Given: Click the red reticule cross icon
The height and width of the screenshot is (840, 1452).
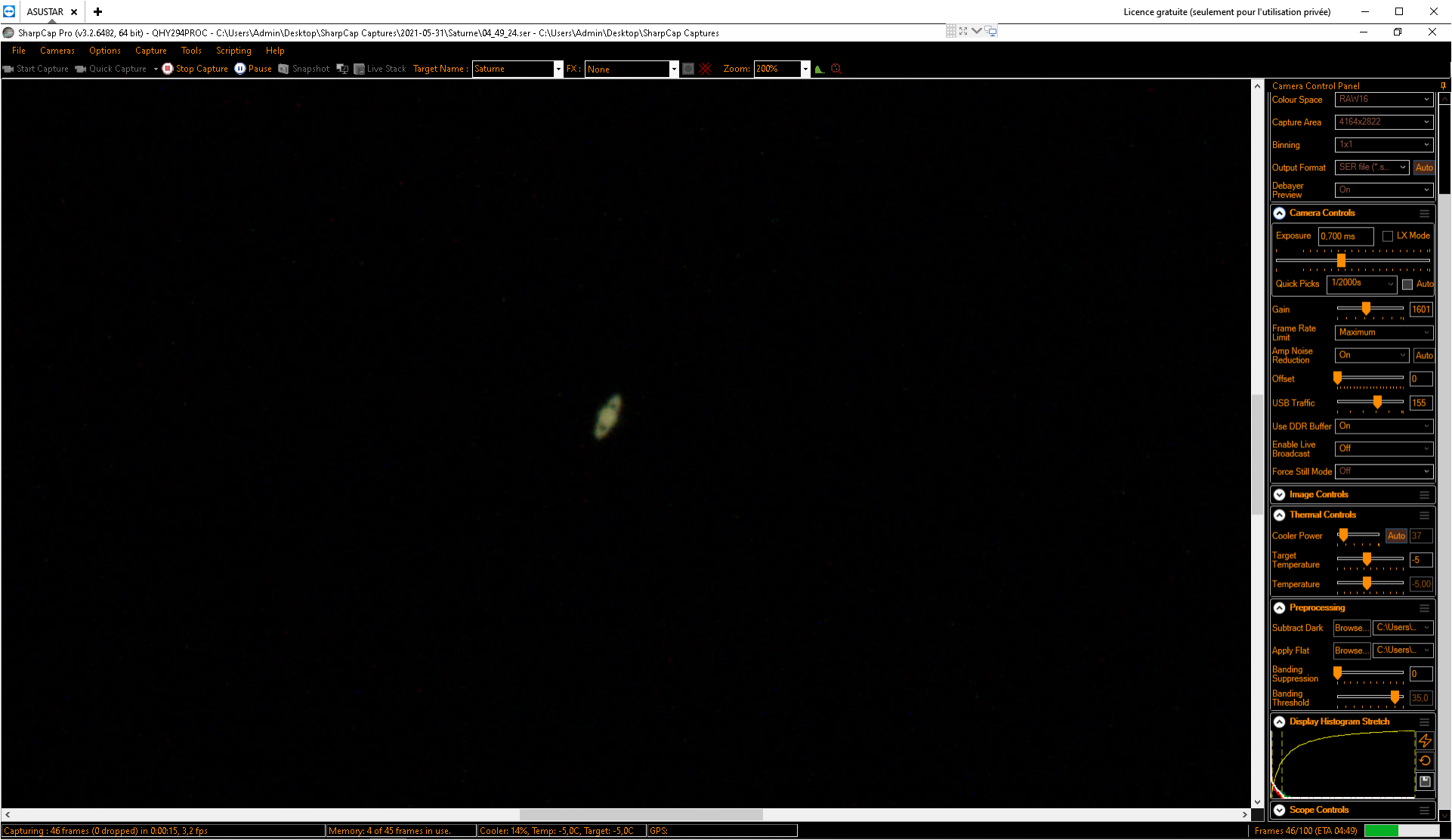Looking at the screenshot, I should tap(706, 69).
